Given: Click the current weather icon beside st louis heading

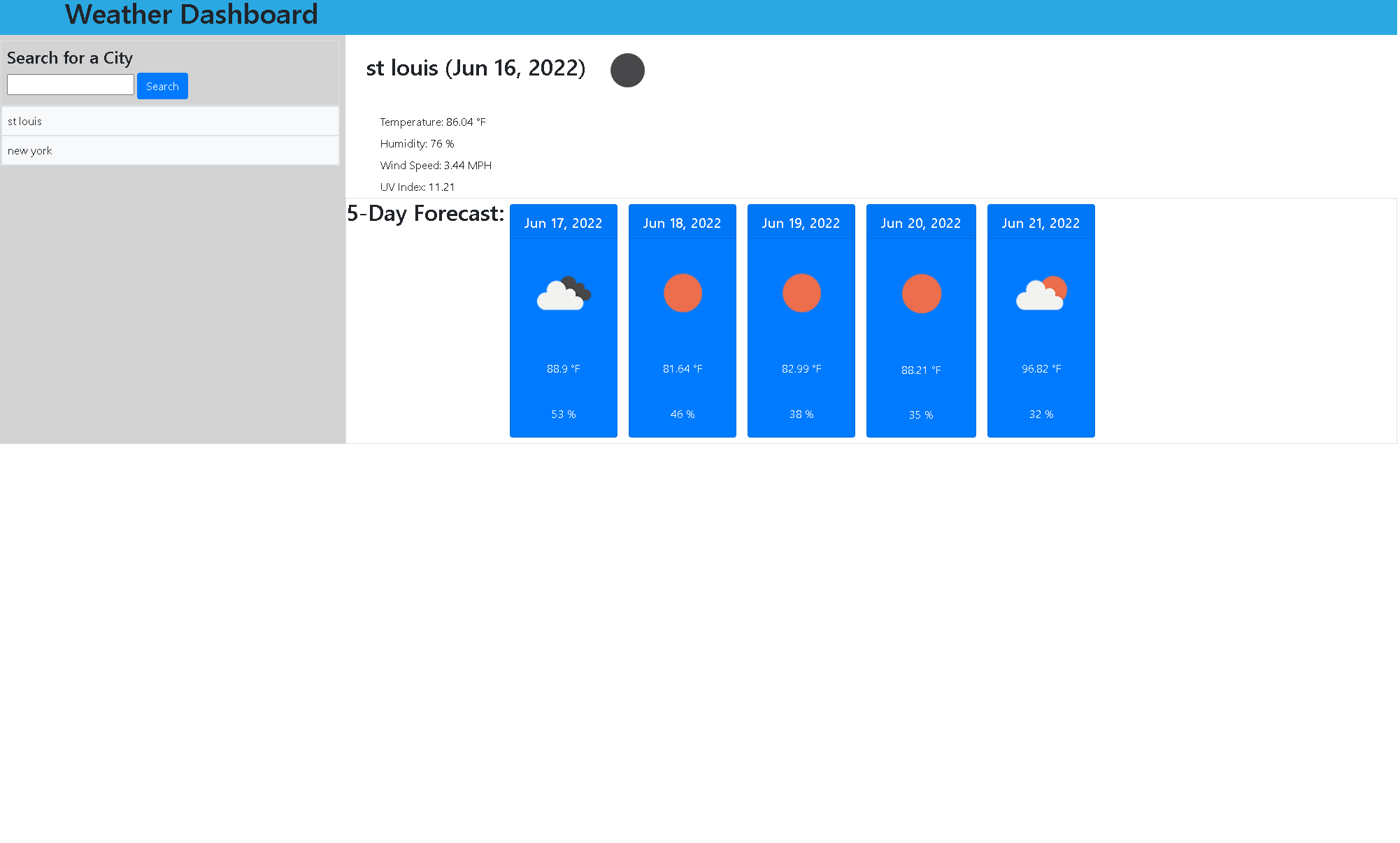Looking at the screenshot, I should click(627, 71).
